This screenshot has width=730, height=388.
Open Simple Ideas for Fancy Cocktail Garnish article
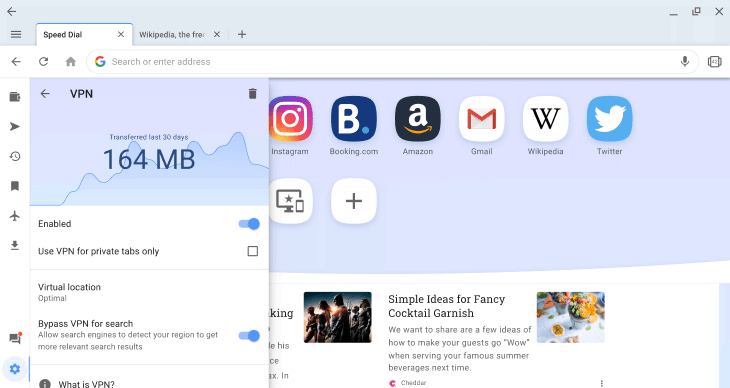point(446,306)
